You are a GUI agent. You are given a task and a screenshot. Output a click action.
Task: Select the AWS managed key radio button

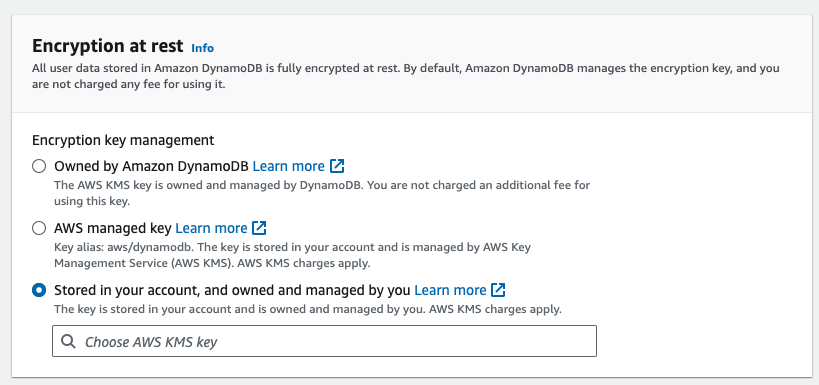pyautogui.click(x=39, y=228)
